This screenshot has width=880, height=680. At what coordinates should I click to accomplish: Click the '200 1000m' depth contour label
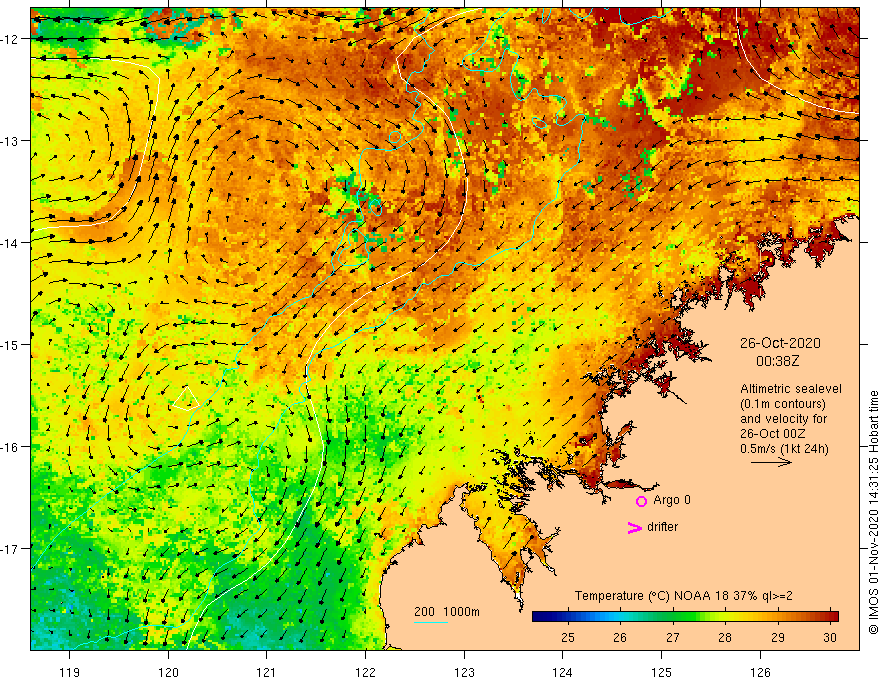point(447,612)
